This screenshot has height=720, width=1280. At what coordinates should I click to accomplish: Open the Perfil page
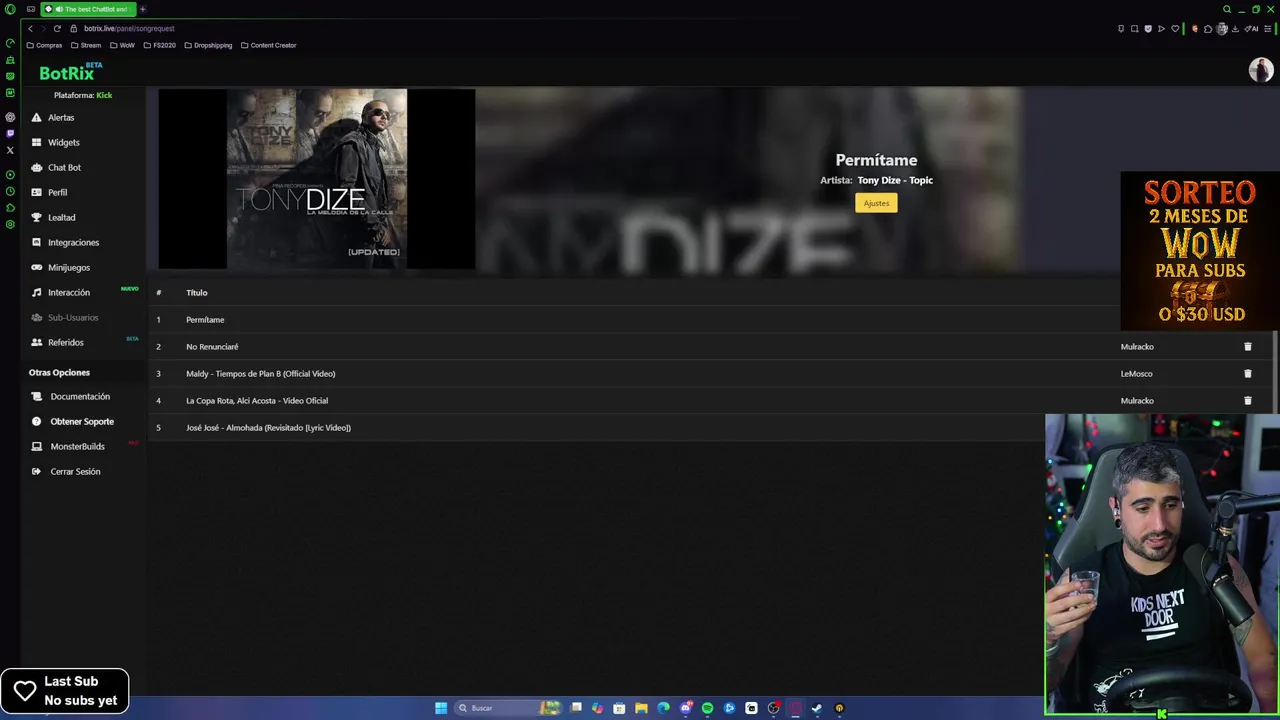(57, 193)
